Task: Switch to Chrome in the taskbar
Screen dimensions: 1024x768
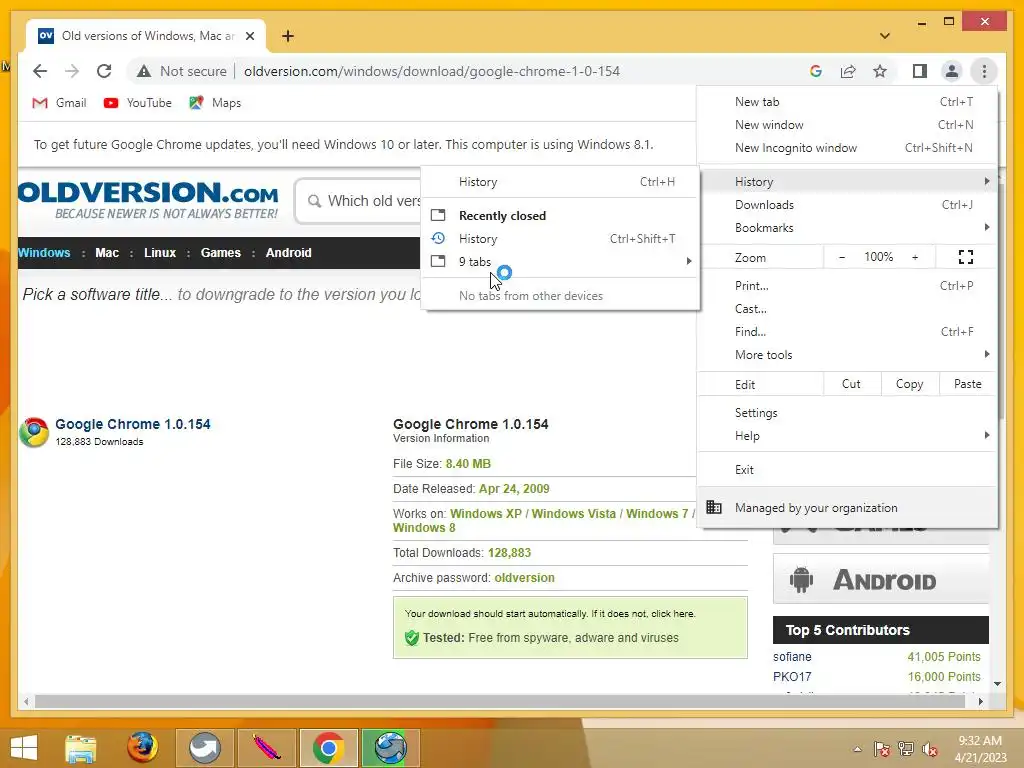Action: coord(328,748)
